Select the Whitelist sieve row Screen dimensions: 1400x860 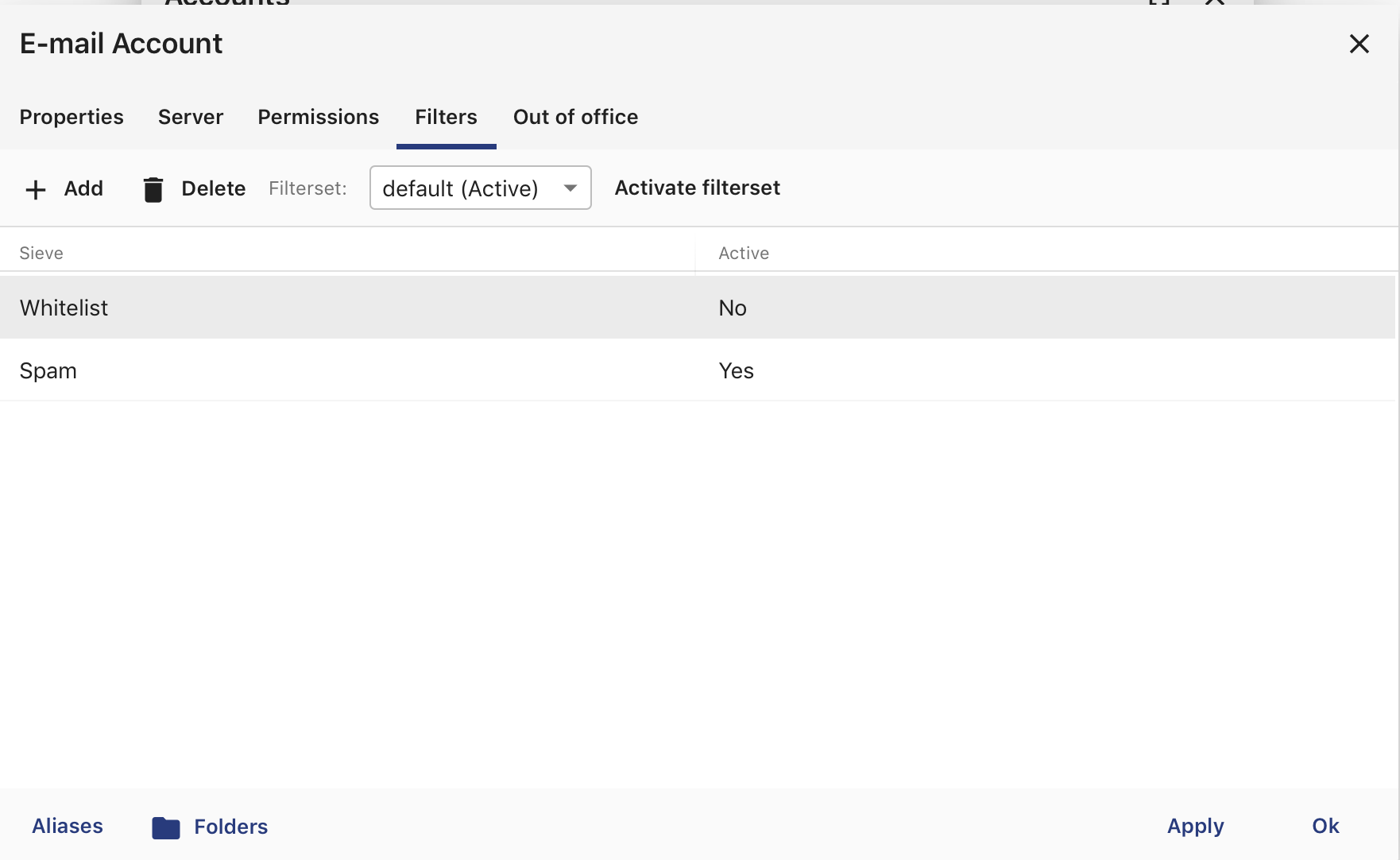(698, 308)
